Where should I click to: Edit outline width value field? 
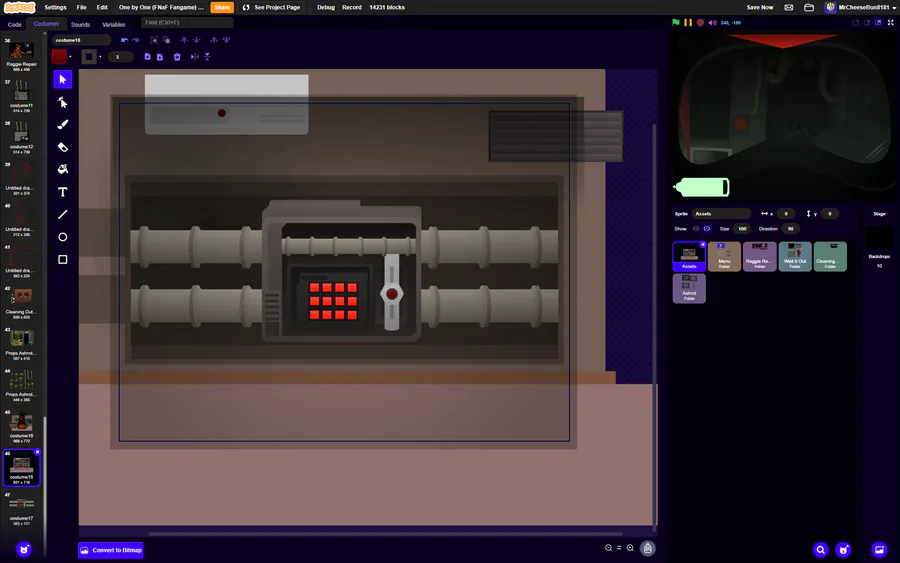[121, 57]
